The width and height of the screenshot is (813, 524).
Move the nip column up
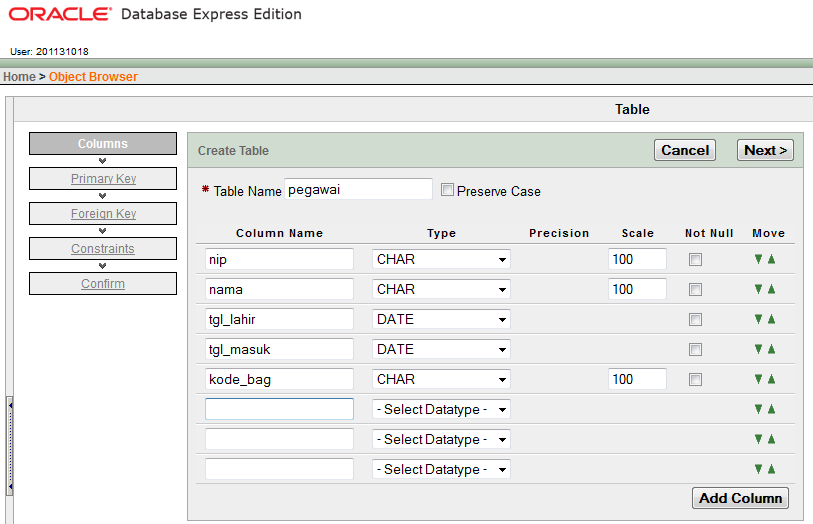click(x=771, y=259)
